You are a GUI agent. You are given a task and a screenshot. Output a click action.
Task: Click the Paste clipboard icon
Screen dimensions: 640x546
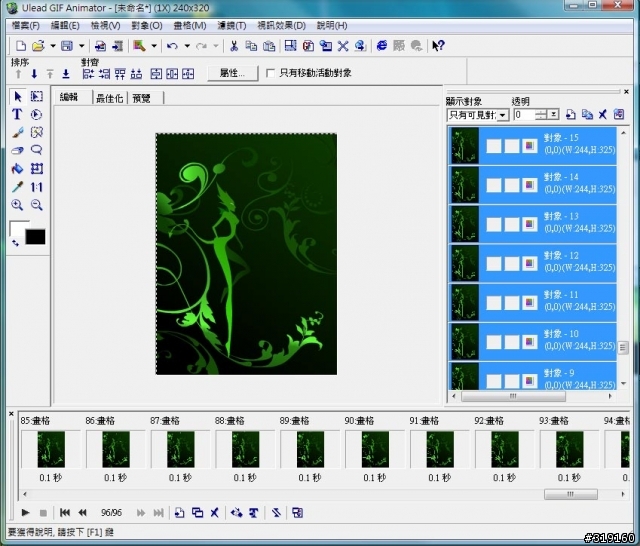[269, 46]
